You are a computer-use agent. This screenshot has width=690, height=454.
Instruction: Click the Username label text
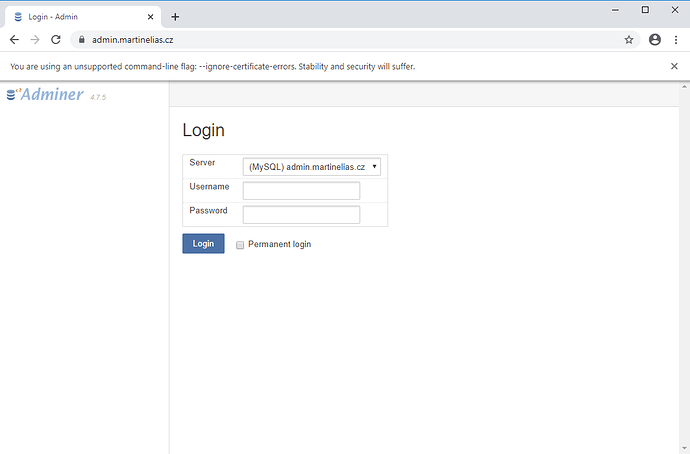[x=209, y=187]
